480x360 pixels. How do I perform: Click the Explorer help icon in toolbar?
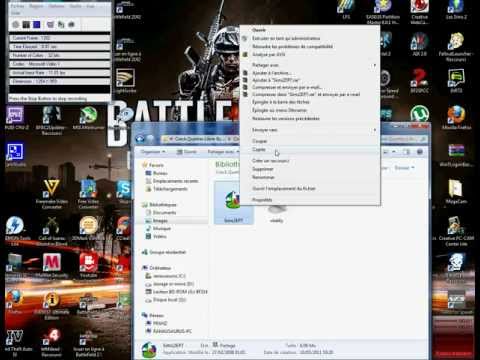tap(420, 152)
